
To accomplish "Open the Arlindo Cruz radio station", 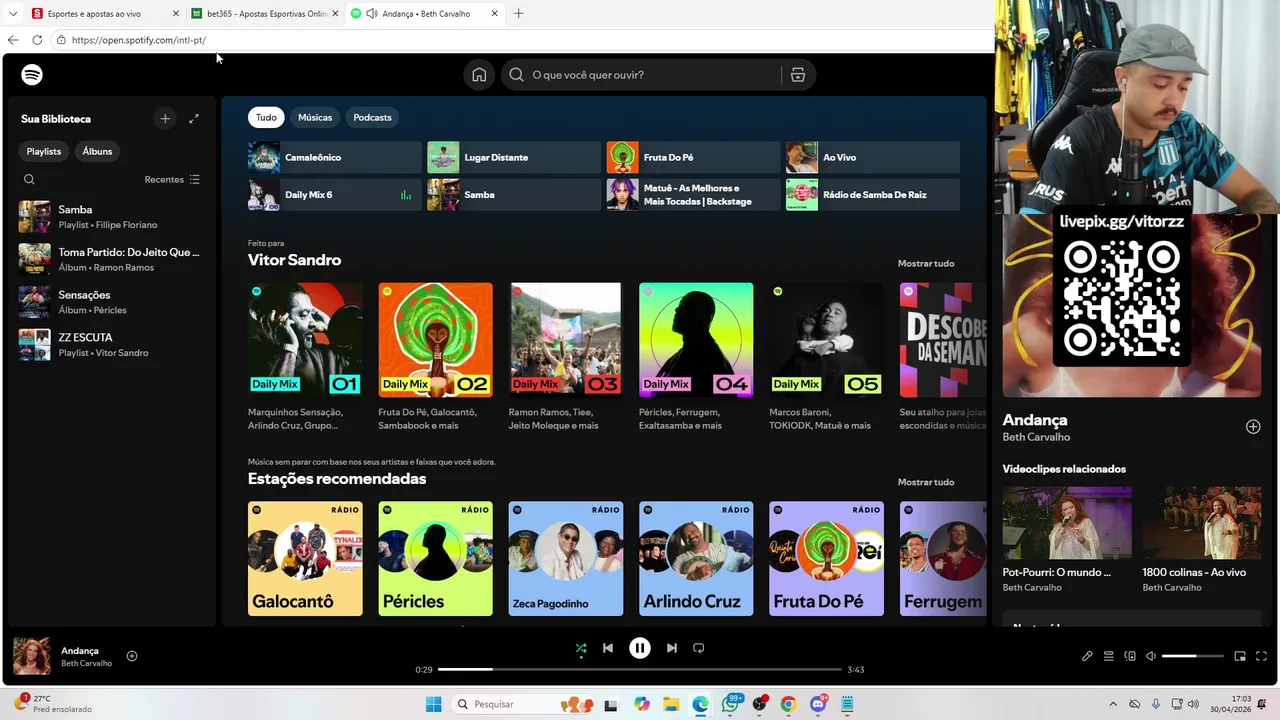I will tap(696, 559).
